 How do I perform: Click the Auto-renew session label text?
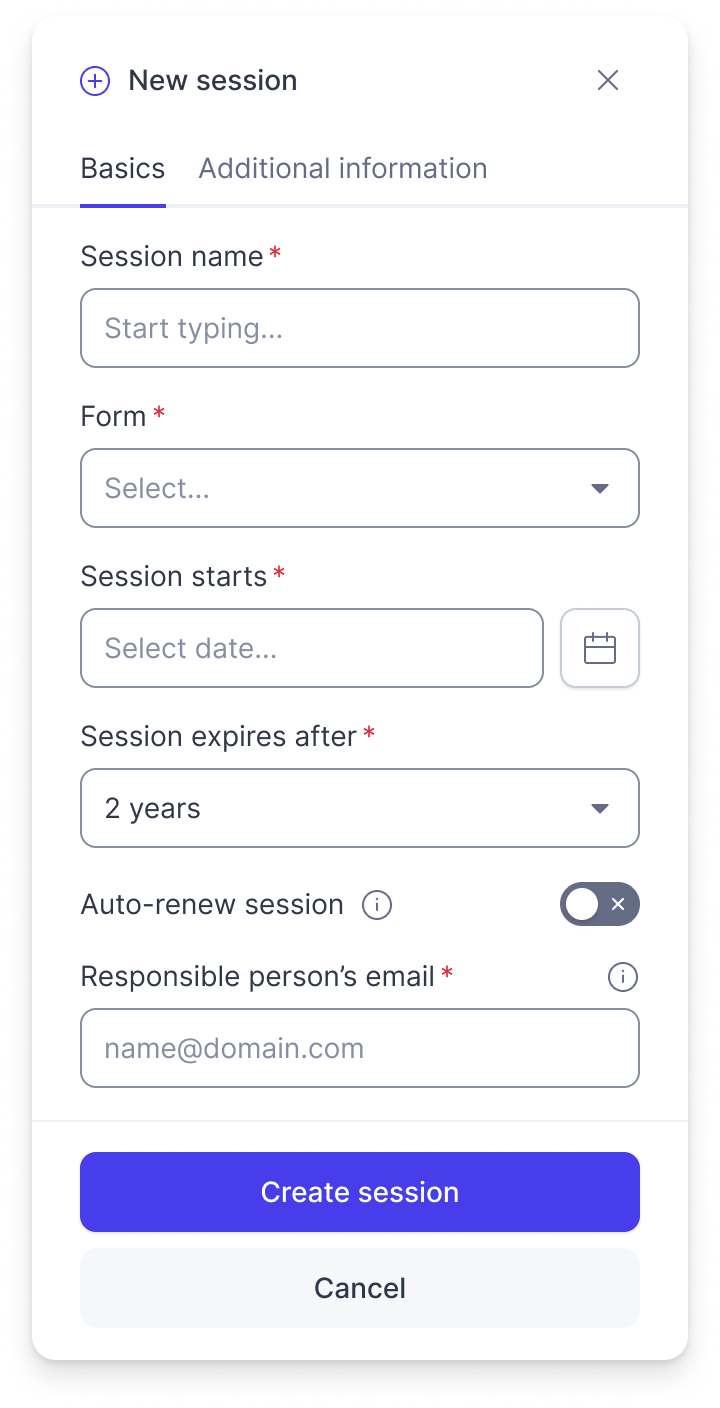tap(212, 904)
